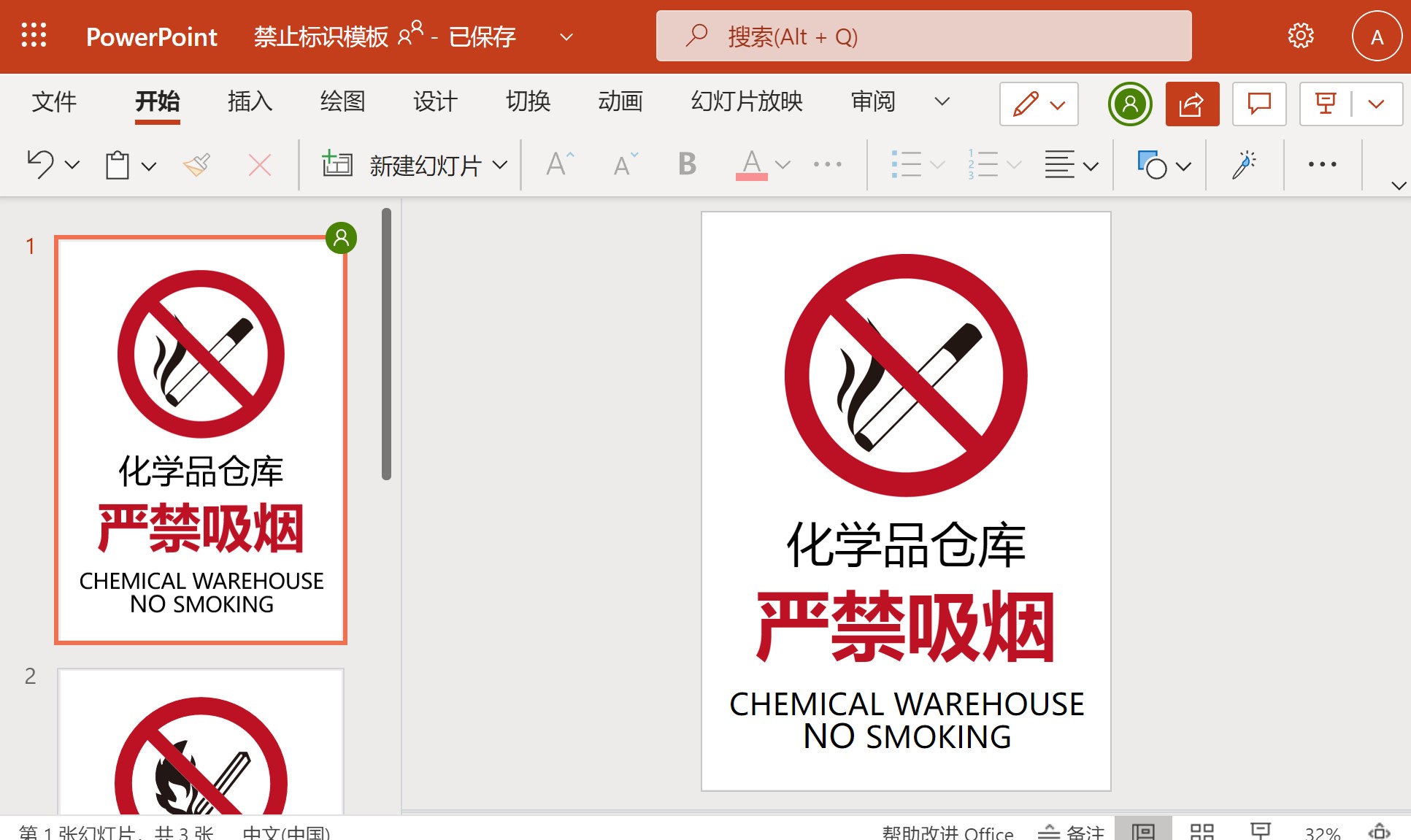Image resolution: width=1411 pixels, height=840 pixels.
Task: Open the font color dropdown arrow
Action: (x=783, y=165)
